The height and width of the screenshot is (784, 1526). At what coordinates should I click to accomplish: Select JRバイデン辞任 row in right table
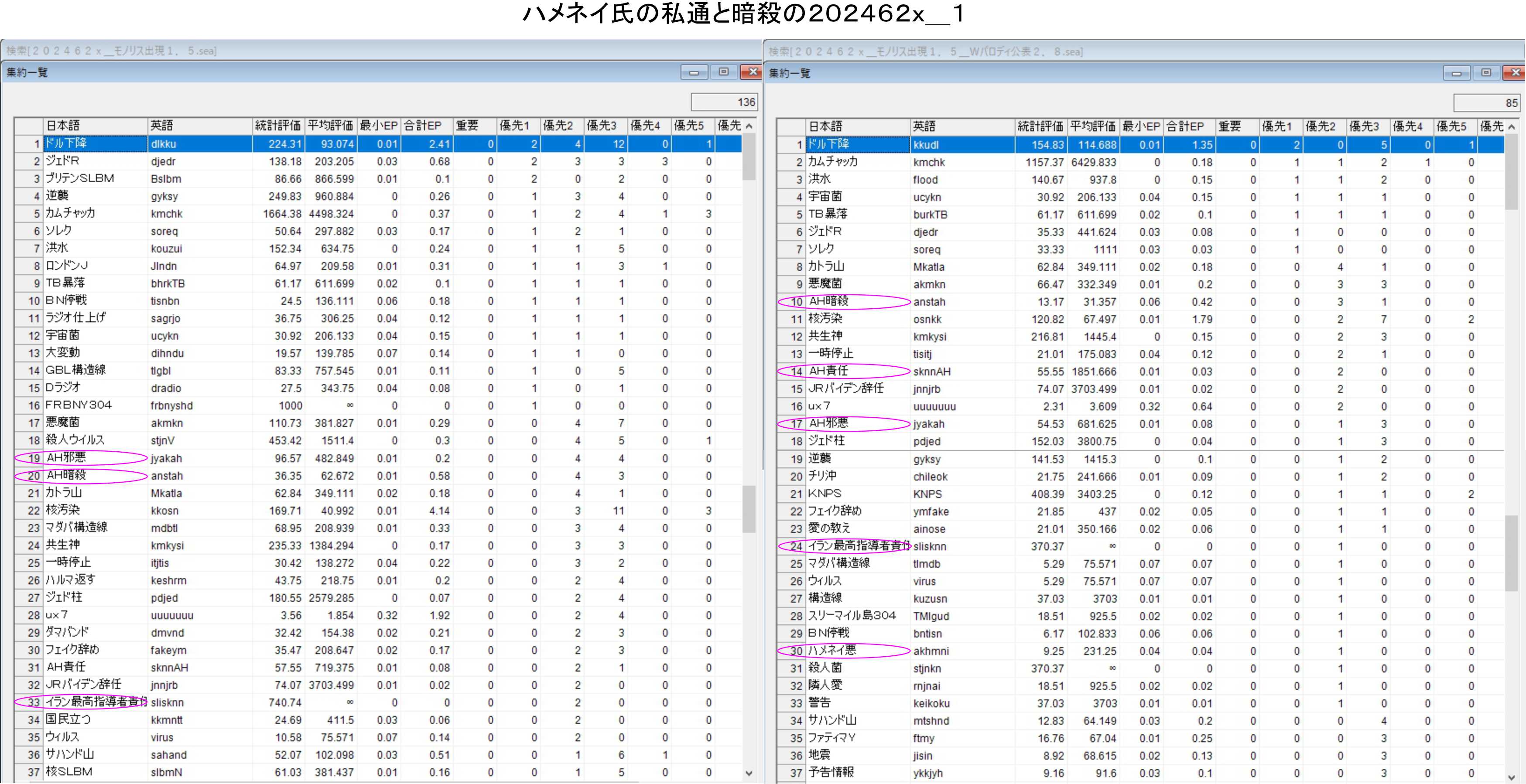point(1140,389)
